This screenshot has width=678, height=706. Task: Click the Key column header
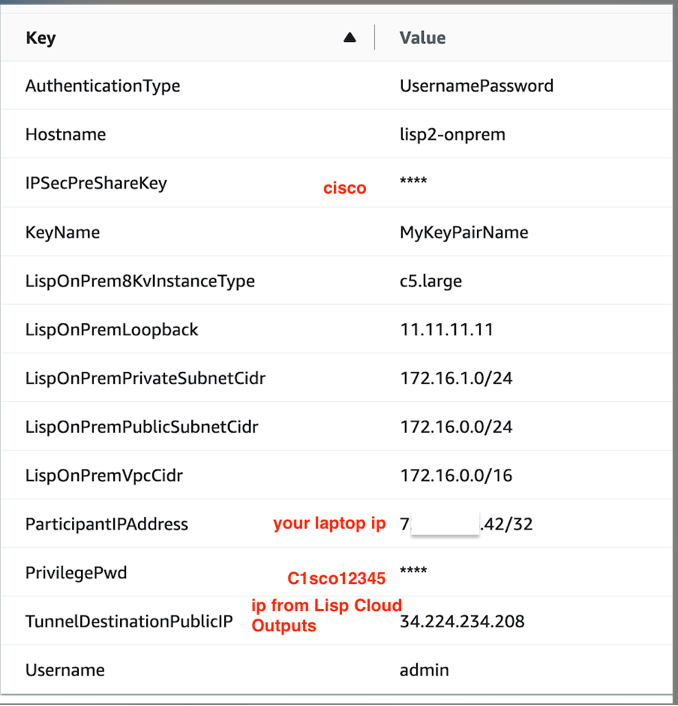(41, 38)
